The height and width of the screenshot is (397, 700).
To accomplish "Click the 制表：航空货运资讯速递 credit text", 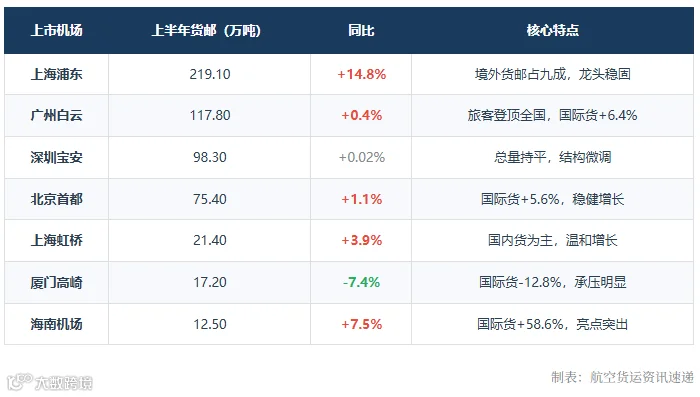I will 622,377.
